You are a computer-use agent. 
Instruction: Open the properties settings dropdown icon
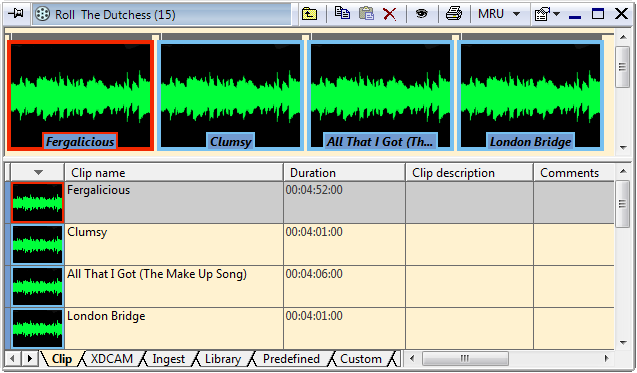tap(547, 15)
